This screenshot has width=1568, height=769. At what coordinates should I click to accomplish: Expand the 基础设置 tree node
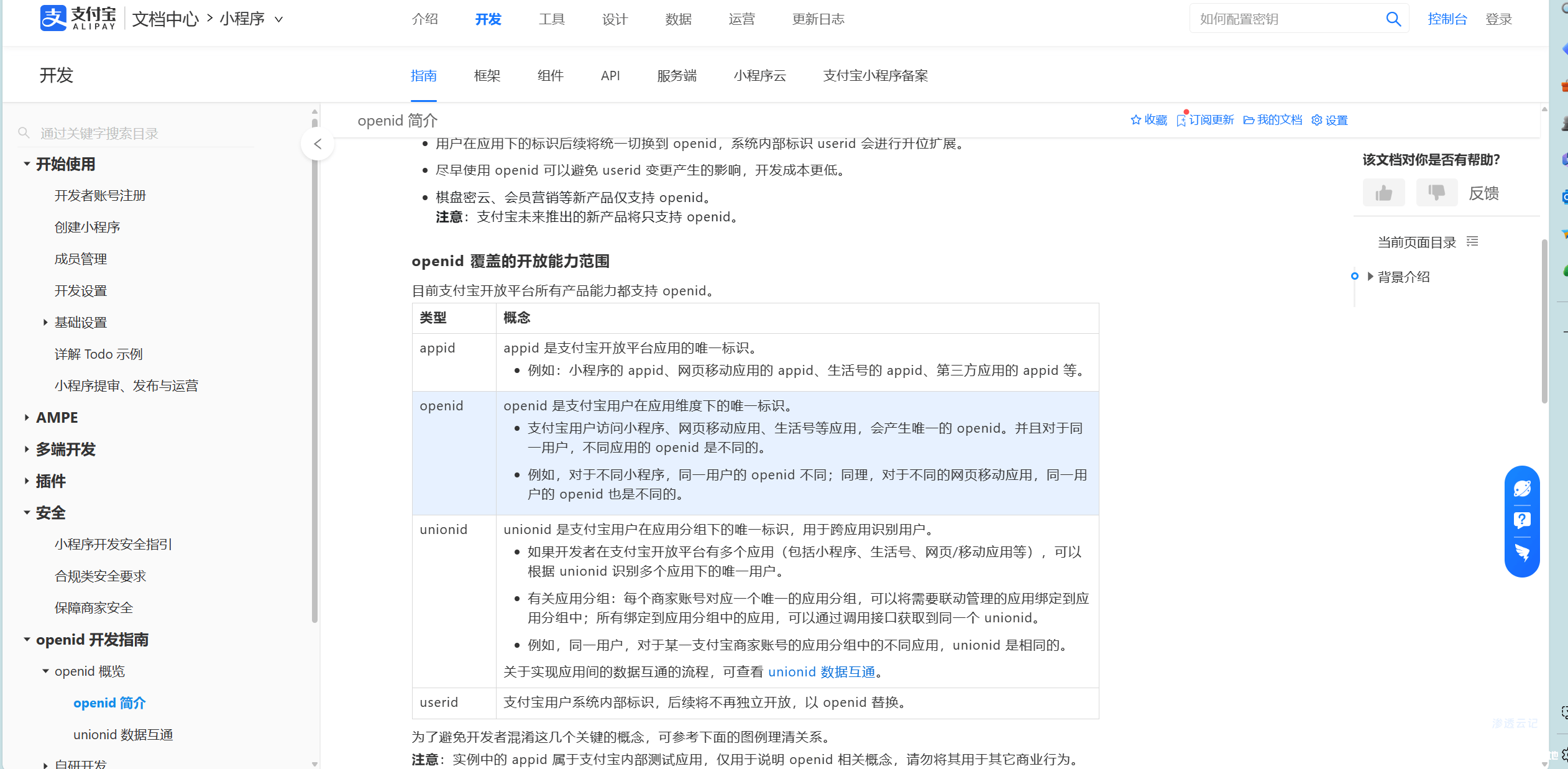45,322
